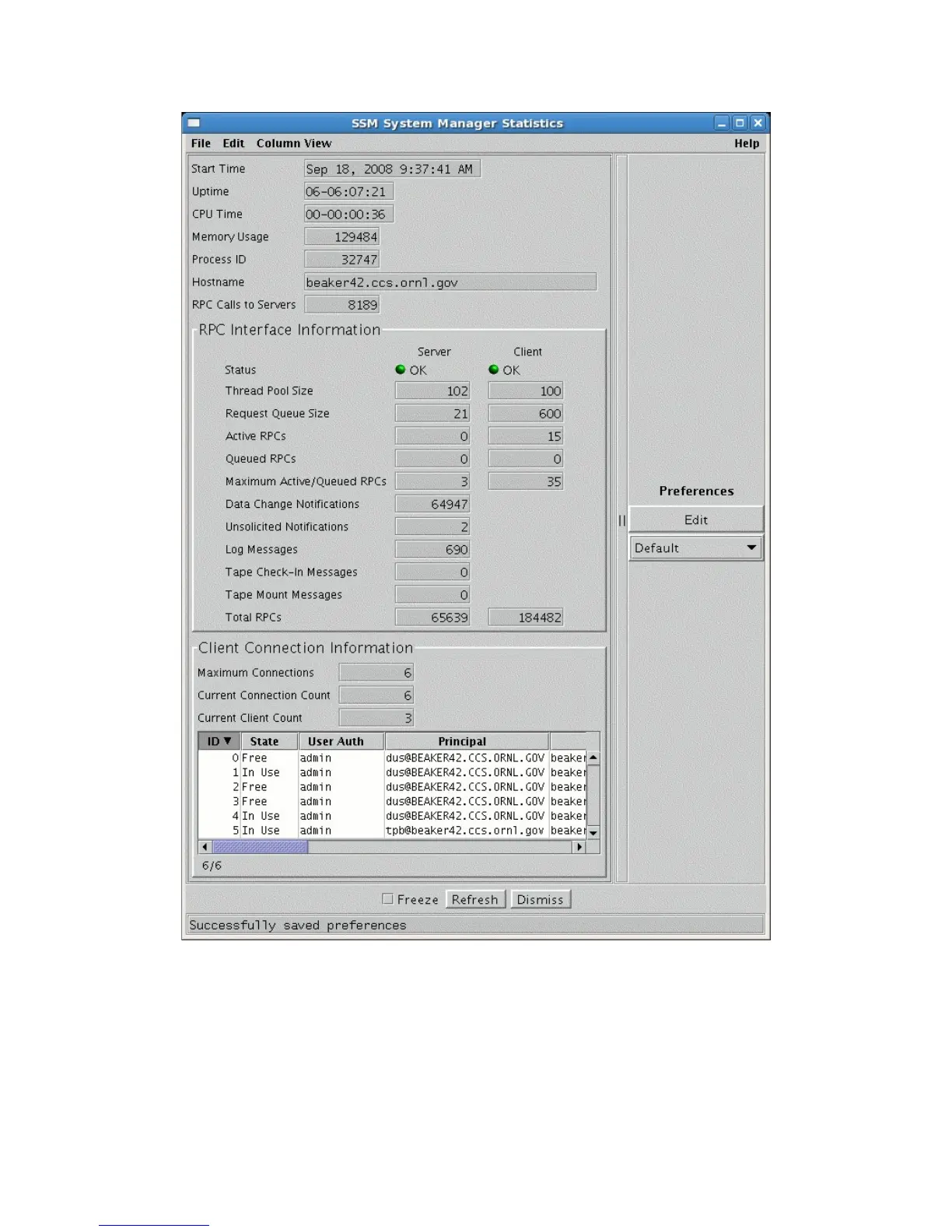Click the Edit preferences button

(695, 520)
